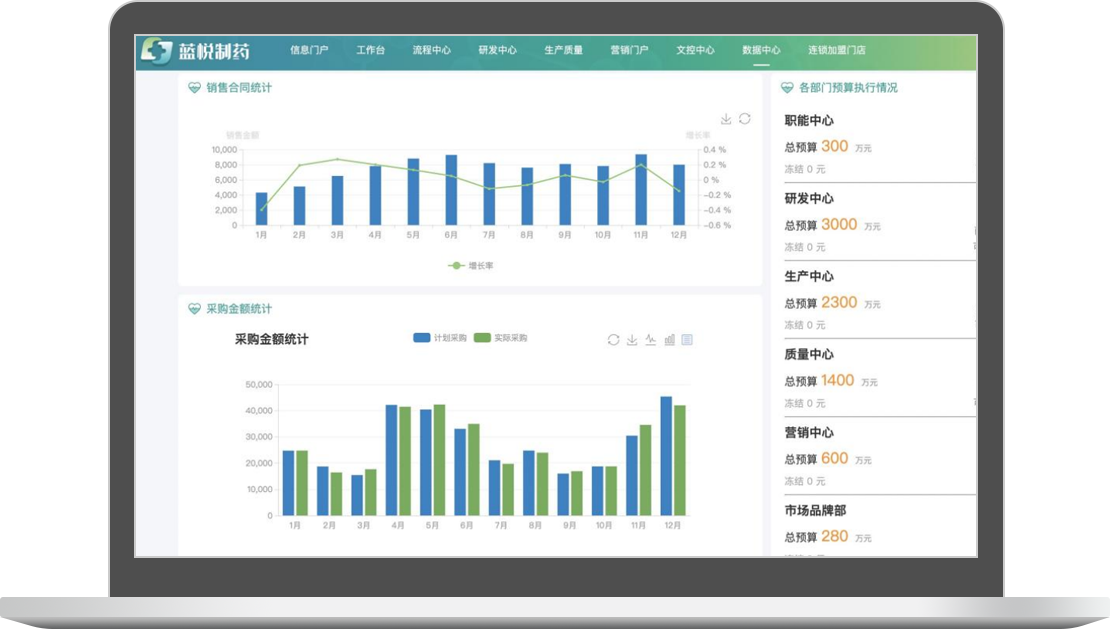Open data view for 采购金额统计 chart
This screenshot has width=1110, height=629.
click(x=687, y=340)
